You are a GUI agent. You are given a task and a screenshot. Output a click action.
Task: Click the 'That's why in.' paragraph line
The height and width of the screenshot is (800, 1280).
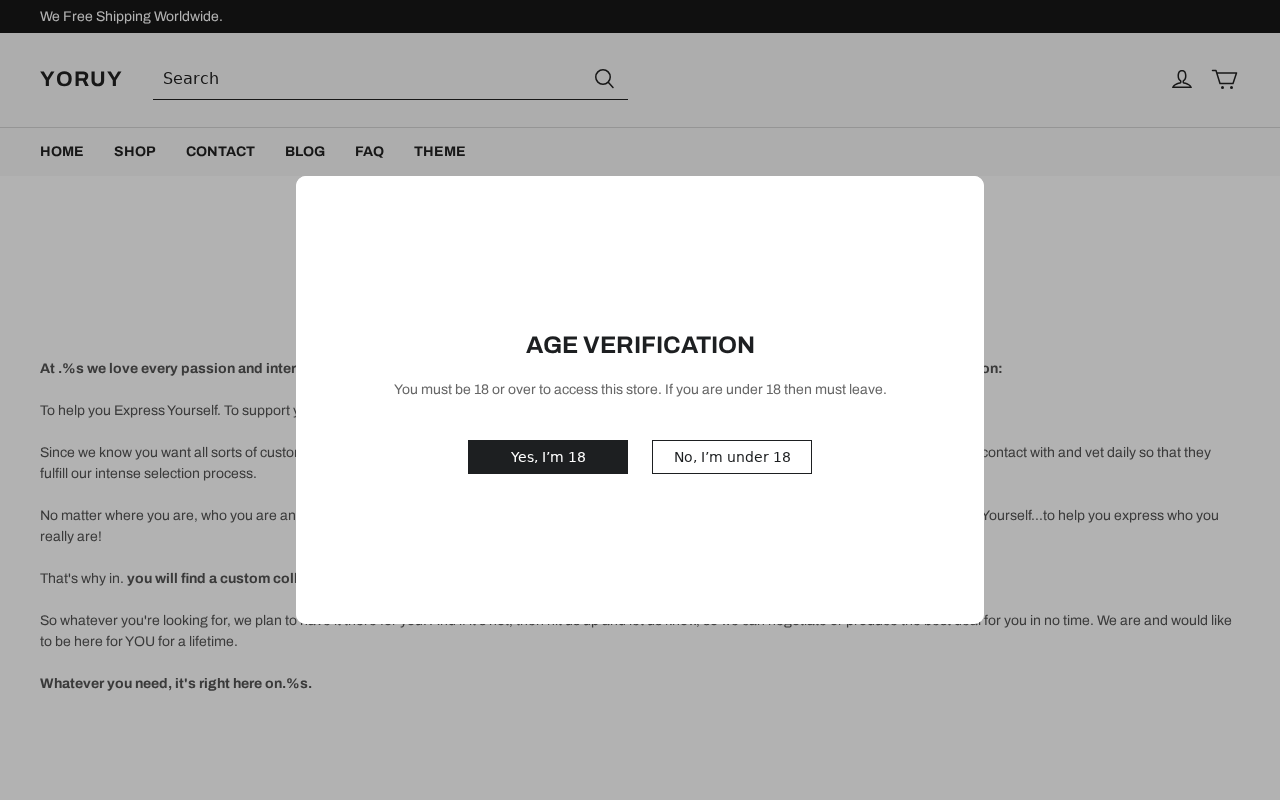(x=168, y=579)
